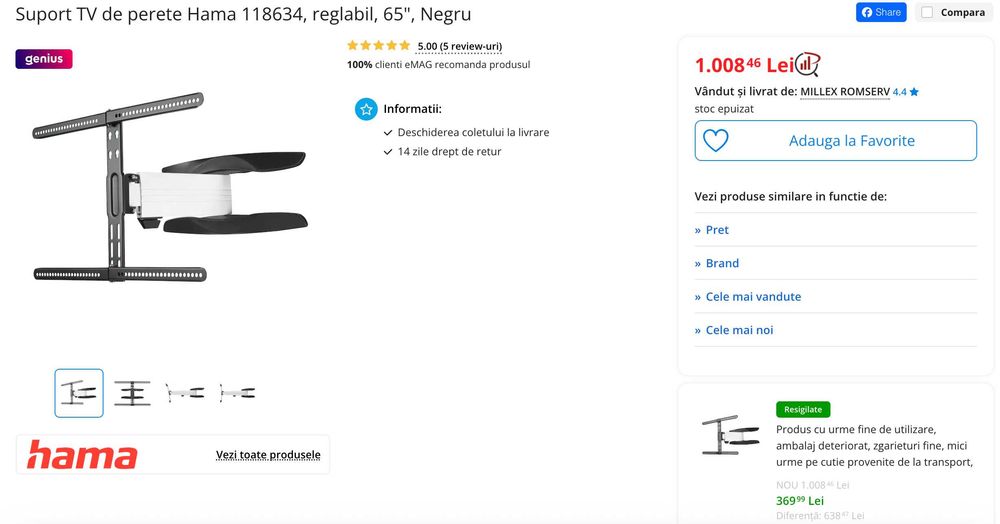Image resolution: width=1000 pixels, height=524 pixels.
Task: Open the Resigilate offer product image
Action: (x=727, y=435)
